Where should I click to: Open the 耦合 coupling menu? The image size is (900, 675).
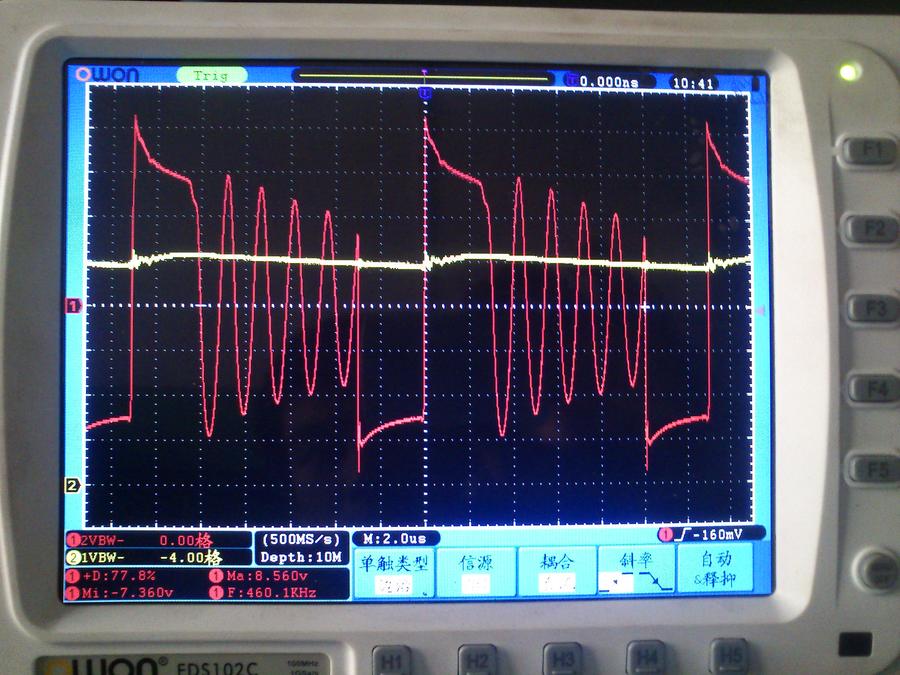click(x=557, y=571)
